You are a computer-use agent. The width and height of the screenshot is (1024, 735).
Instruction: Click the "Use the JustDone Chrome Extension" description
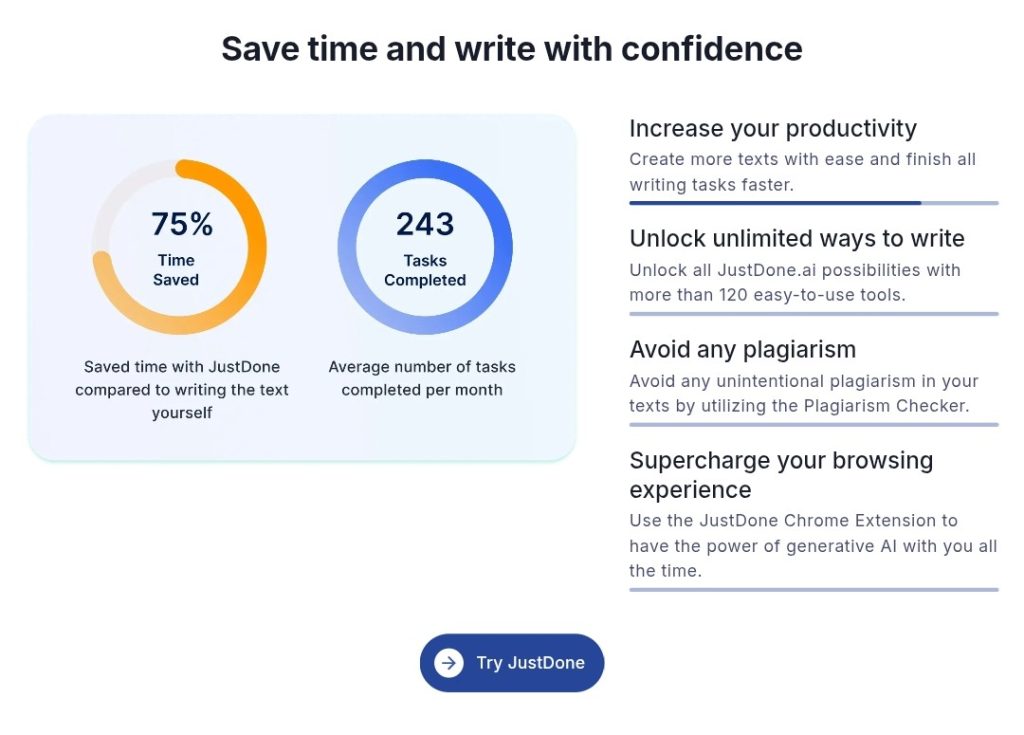(x=812, y=545)
